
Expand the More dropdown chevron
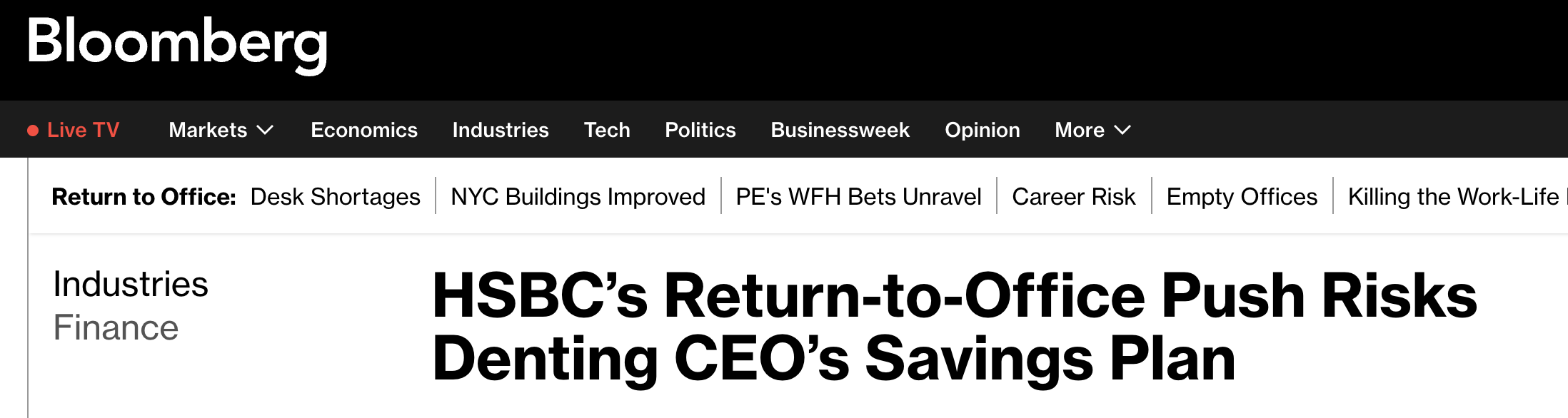[1122, 130]
